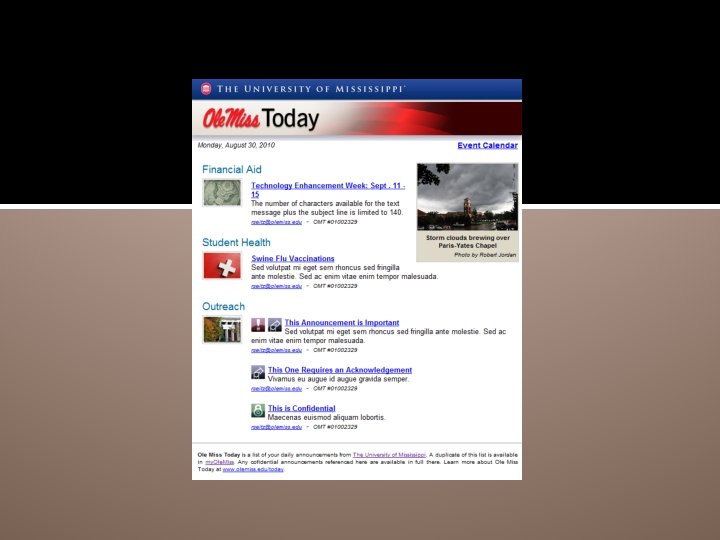720x540 pixels.
Task: Open the Event Calendar link
Action: (x=487, y=145)
